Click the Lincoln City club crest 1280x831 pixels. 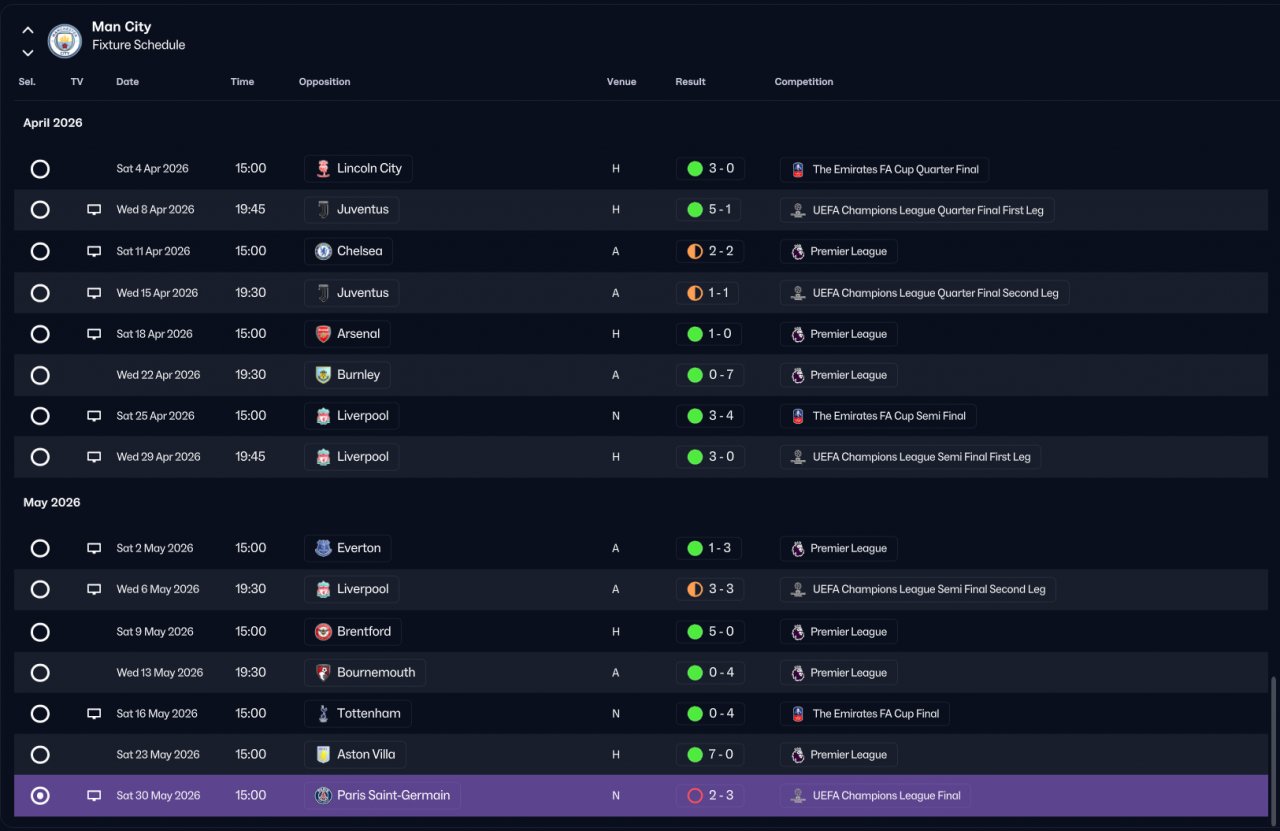tap(323, 169)
